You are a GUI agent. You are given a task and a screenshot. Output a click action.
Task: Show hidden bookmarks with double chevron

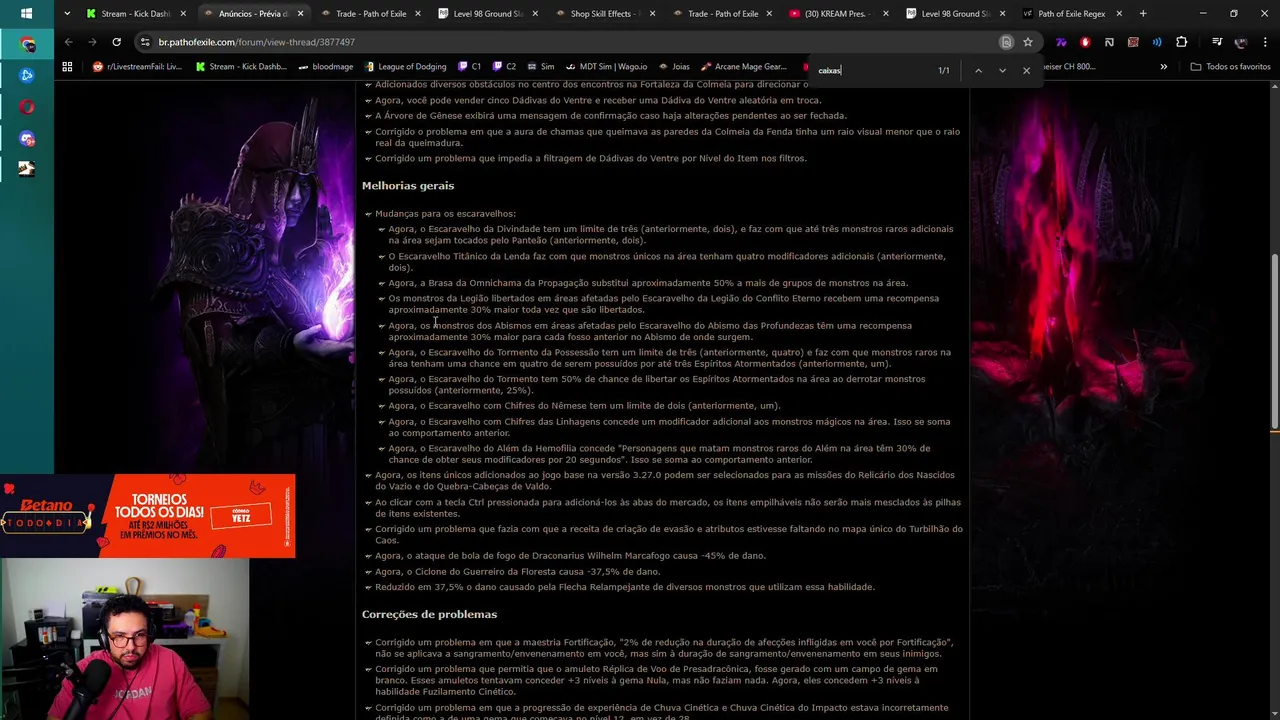[1163, 67]
